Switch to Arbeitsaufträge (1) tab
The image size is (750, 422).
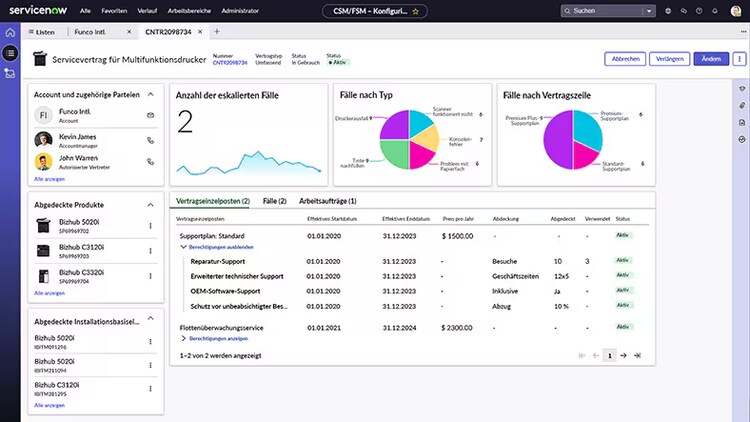(x=328, y=201)
